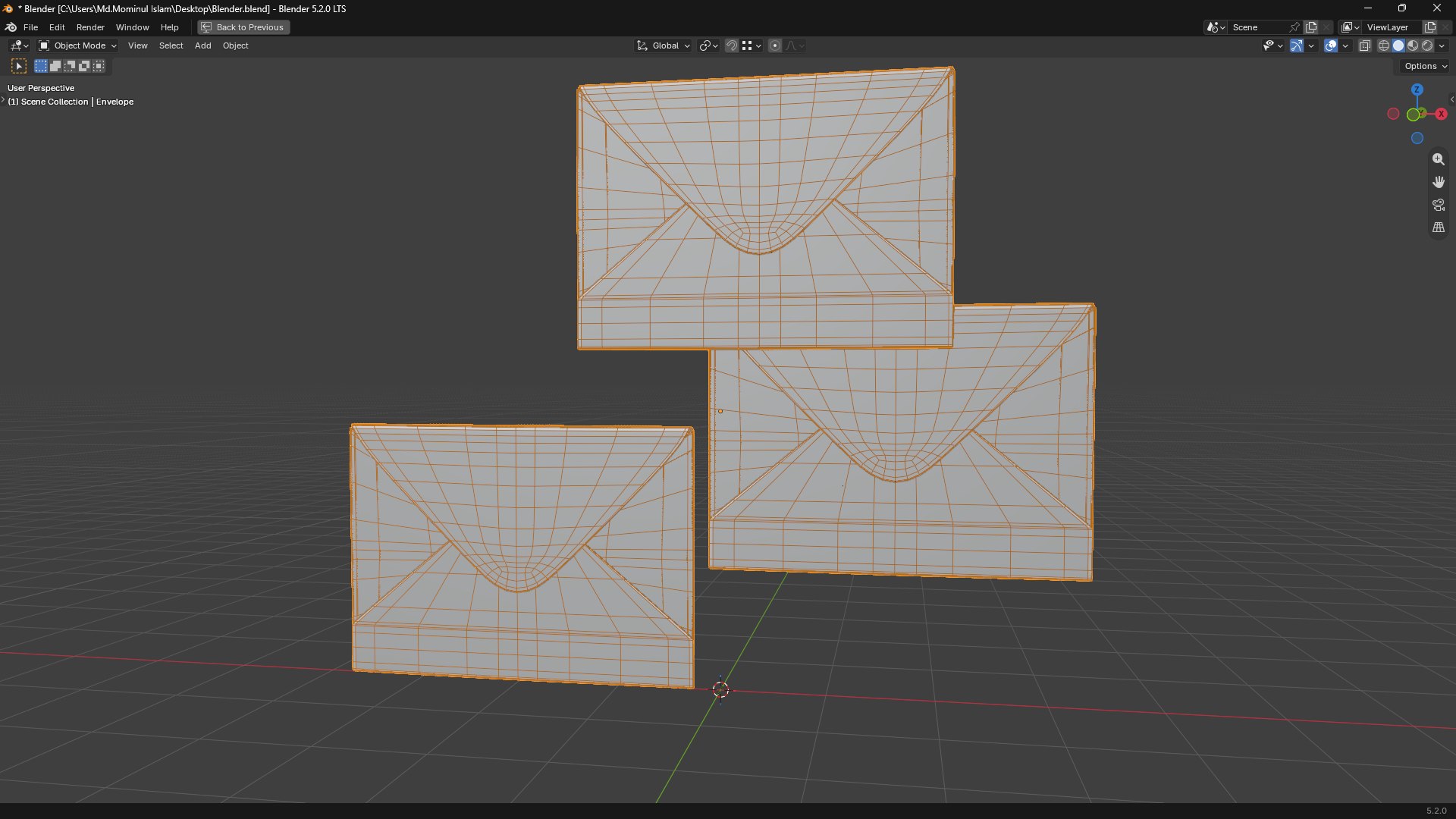Open overlays options dropdown arrow
1456x819 pixels.
click(x=1345, y=45)
